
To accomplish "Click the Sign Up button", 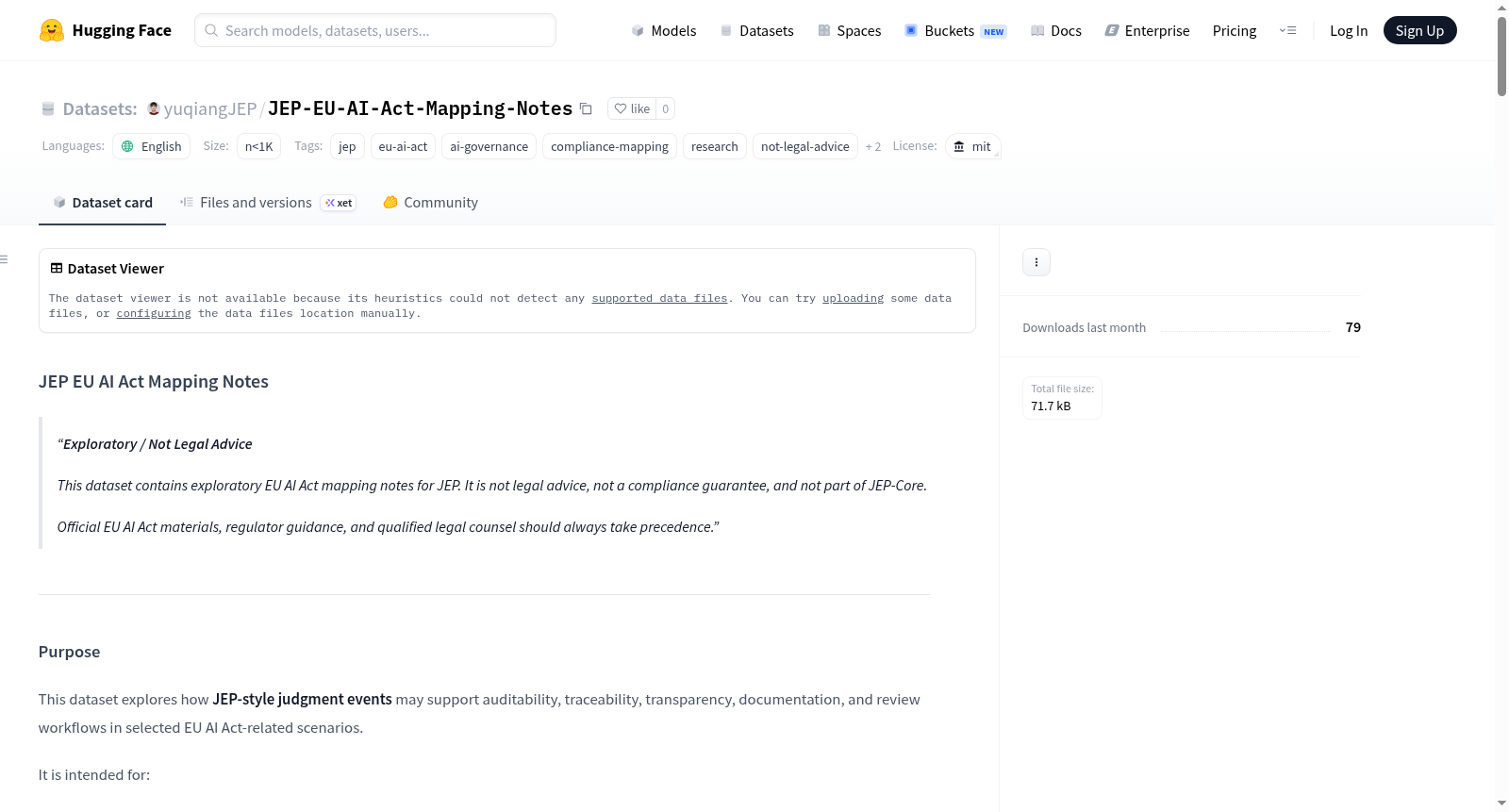I will tap(1419, 30).
